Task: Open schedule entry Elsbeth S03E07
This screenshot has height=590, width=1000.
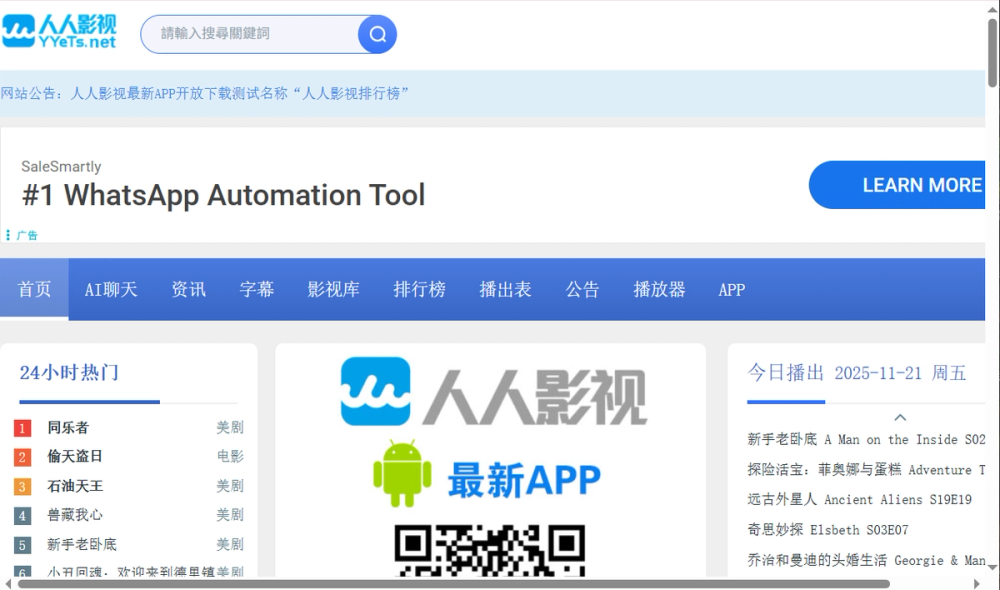Action: pyautogui.click(x=828, y=529)
